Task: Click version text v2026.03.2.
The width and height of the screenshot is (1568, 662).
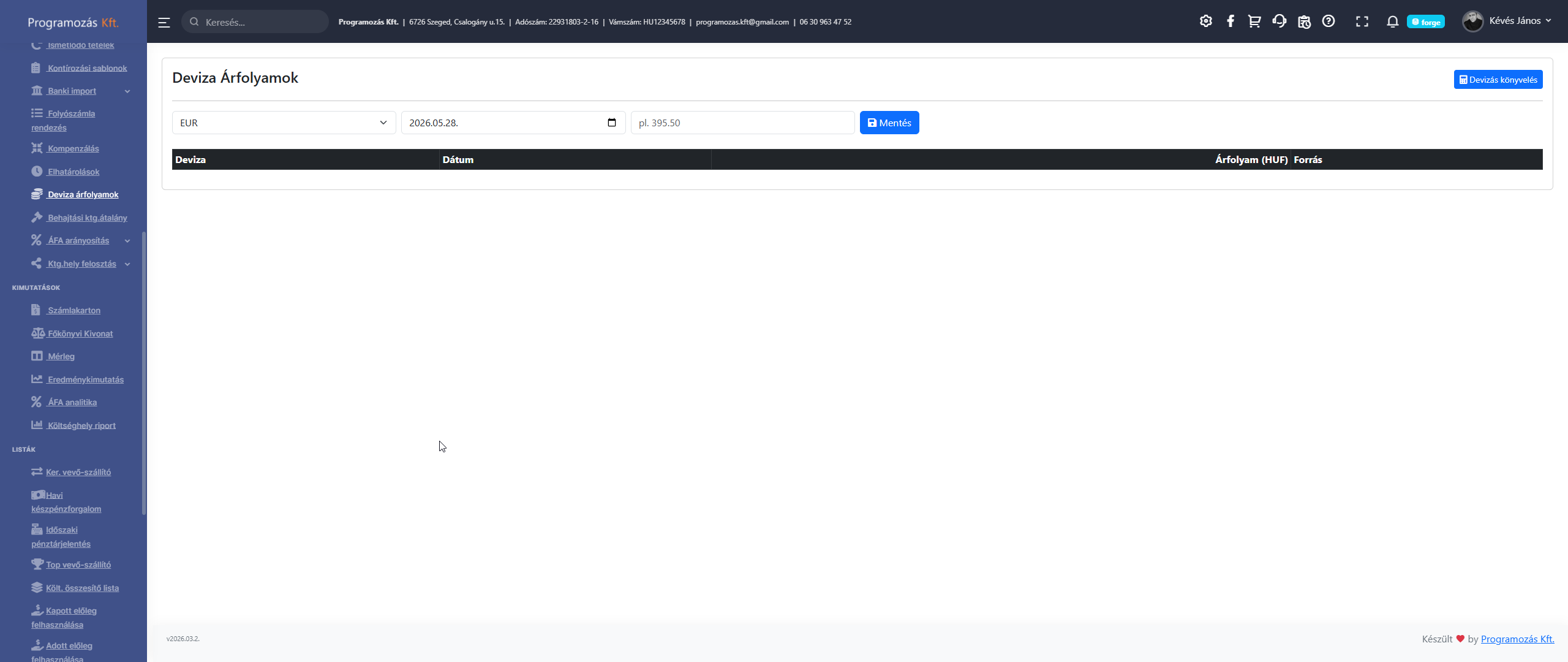Action: [183, 639]
